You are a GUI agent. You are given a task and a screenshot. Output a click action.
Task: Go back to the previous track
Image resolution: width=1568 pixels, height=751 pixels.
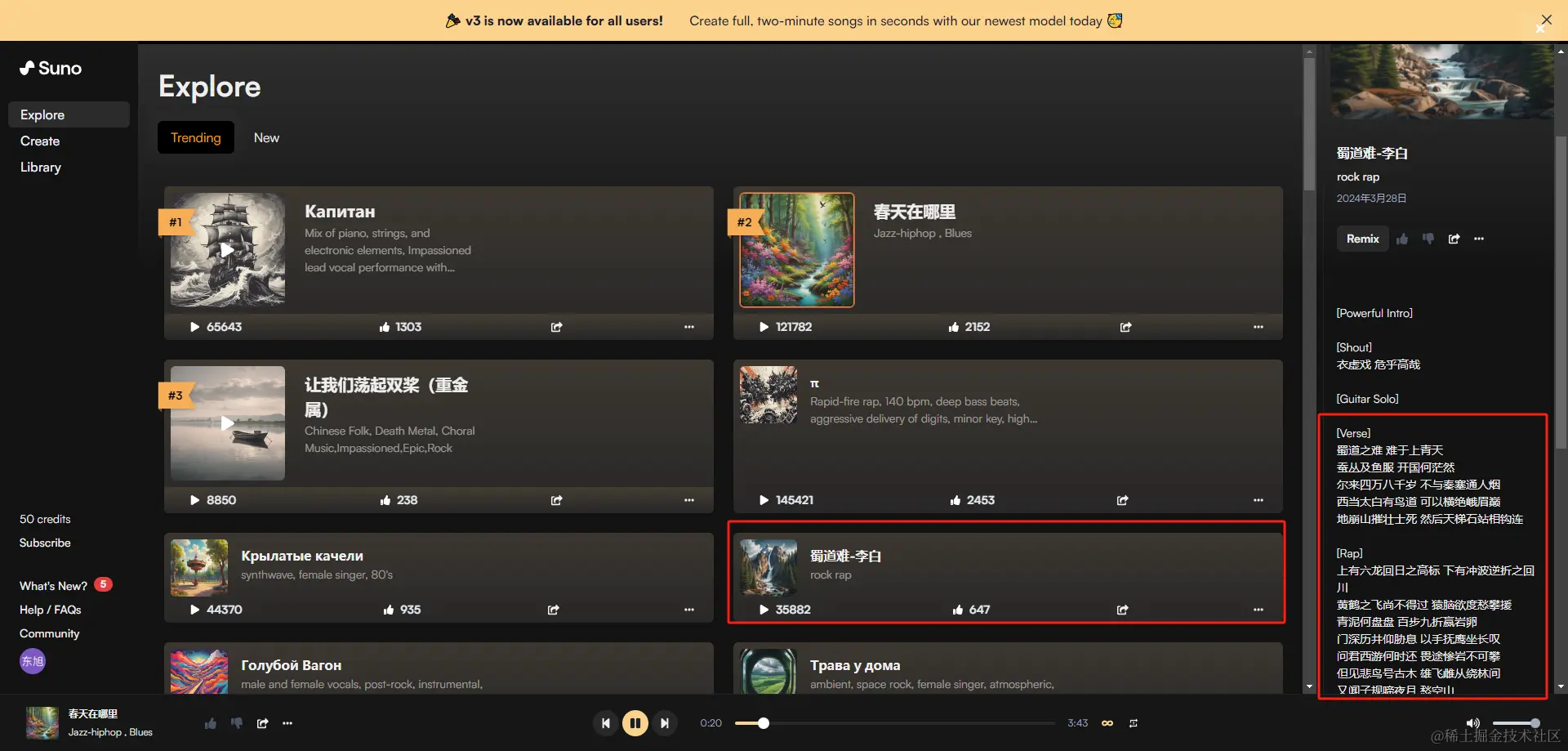605,723
